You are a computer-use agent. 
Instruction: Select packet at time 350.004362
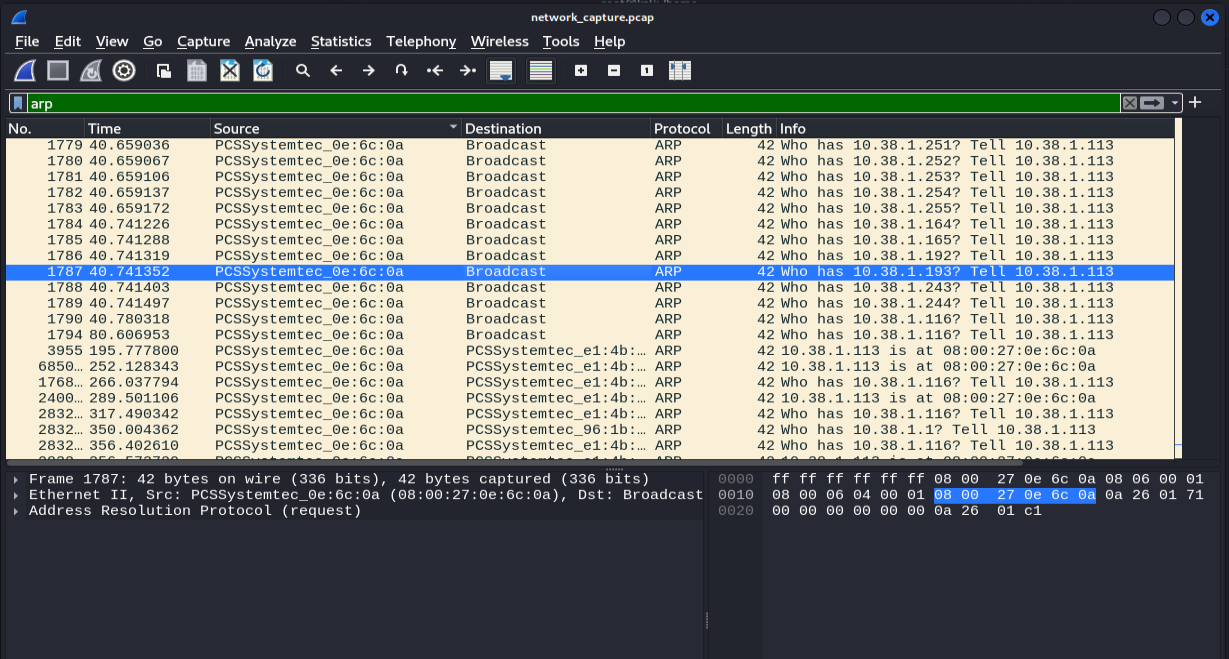click(590, 430)
